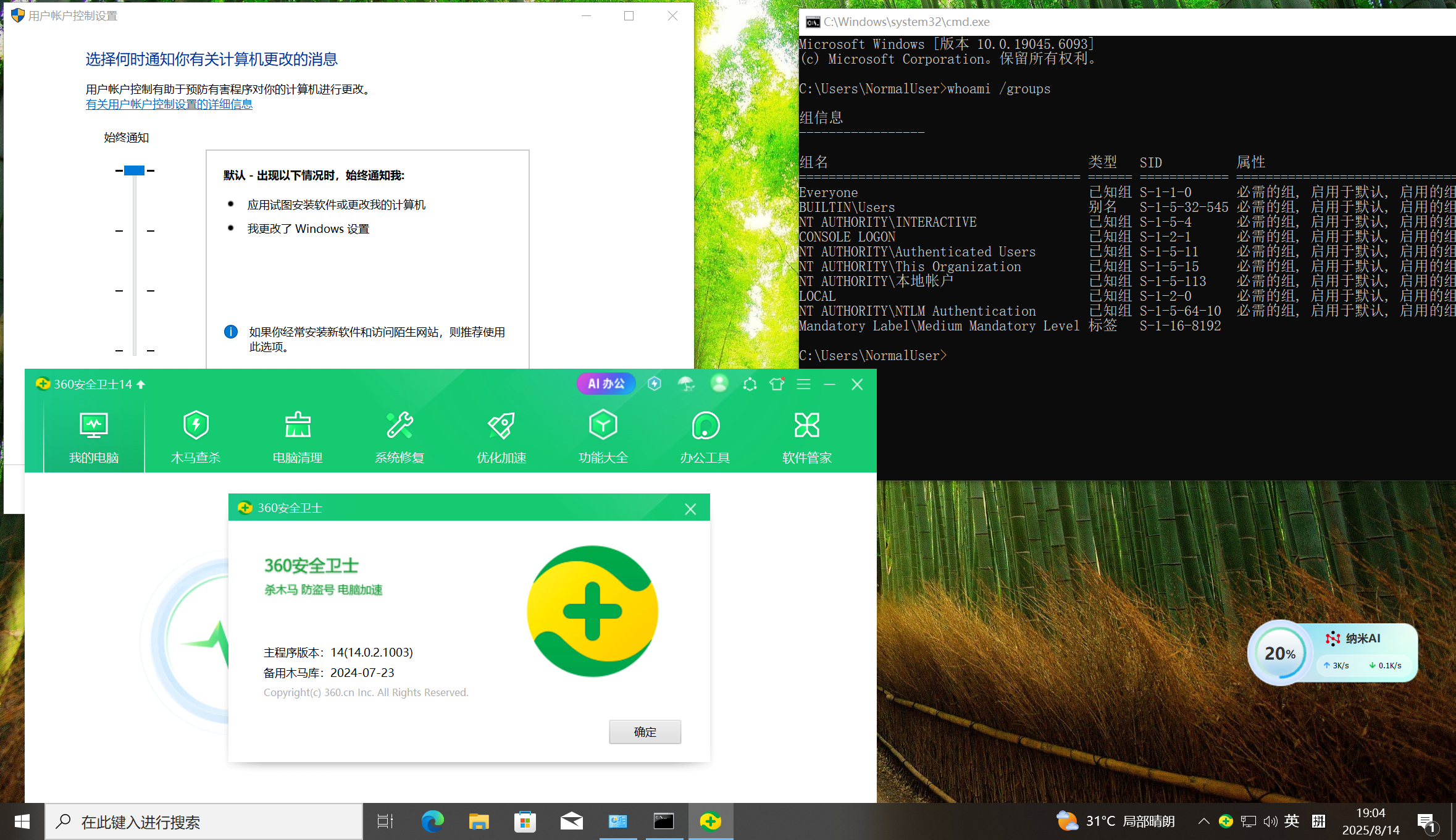Open 软件管家 software manager icon

pos(806,436)
